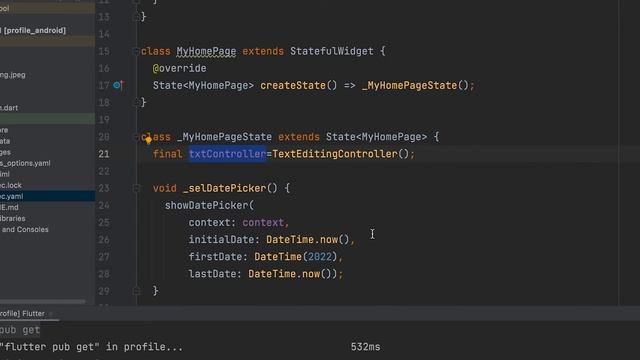Click the @override annotation
This screenshot has height=360, width=640.
click(x=180, y=68)
